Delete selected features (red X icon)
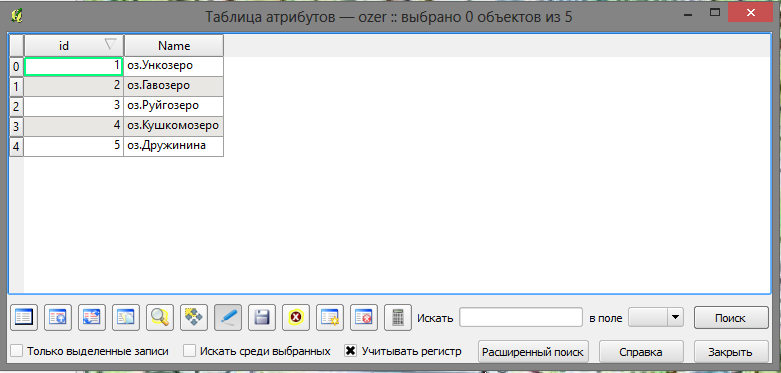 [296, 317]
